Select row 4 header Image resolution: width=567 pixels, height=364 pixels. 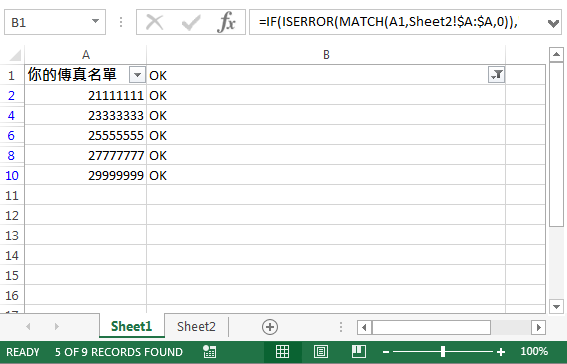click(12, 115)
